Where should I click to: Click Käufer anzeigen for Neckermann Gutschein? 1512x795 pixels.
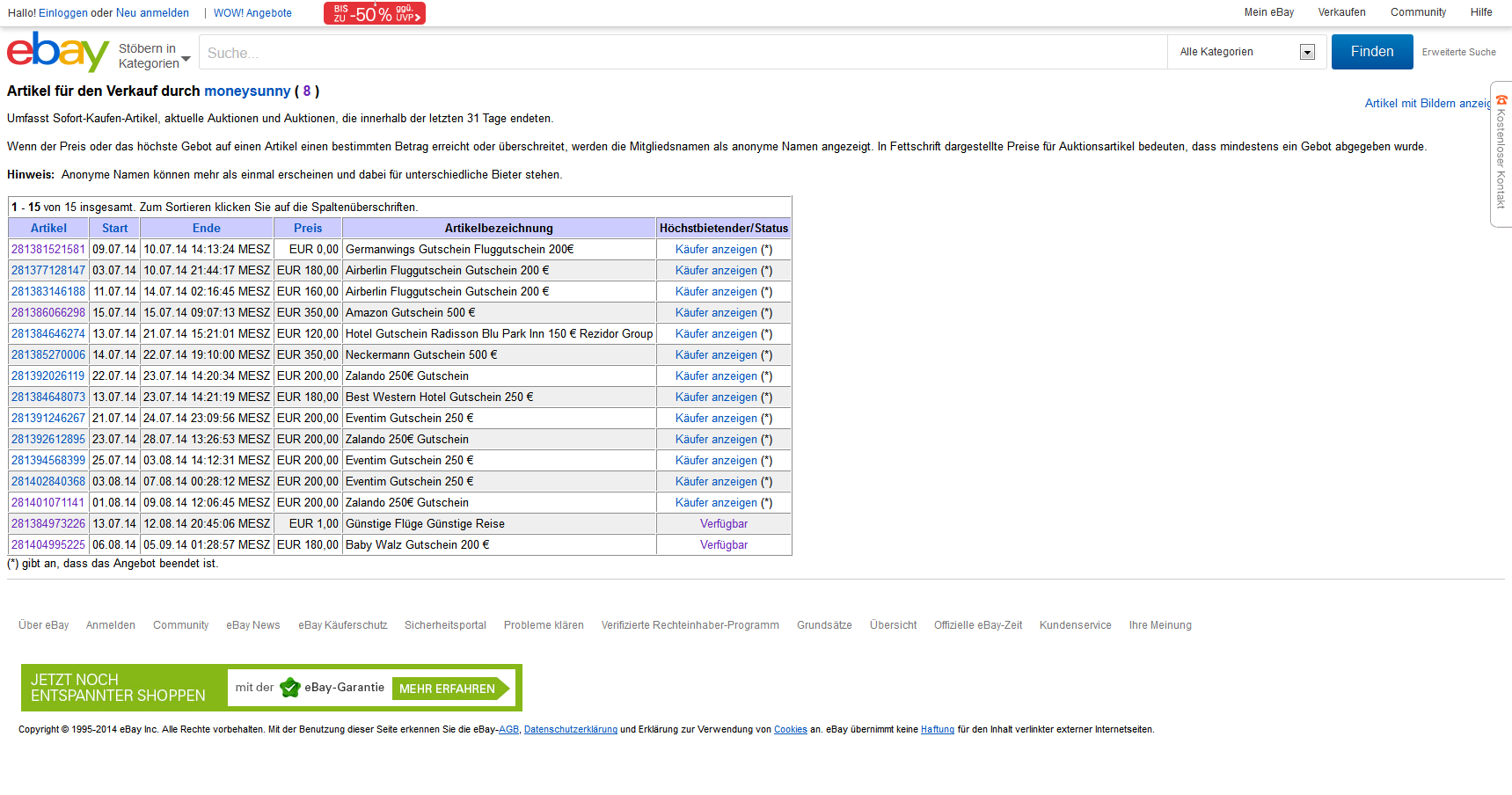point(716,355)
